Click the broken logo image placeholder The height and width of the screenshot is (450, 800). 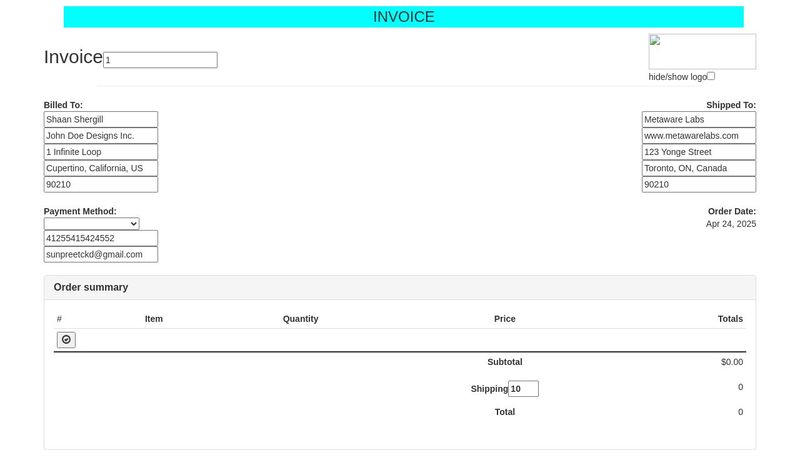(702, 52)
